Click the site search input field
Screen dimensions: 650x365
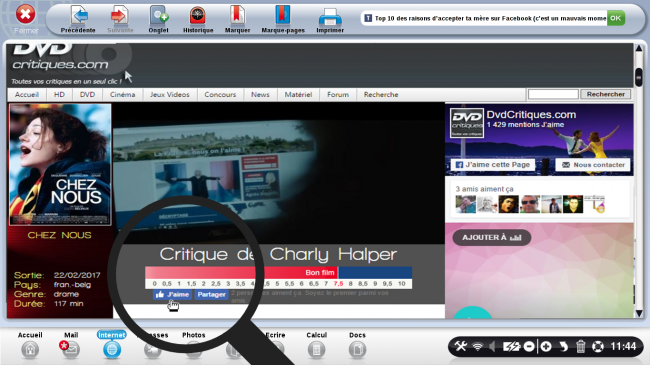pyautogui.click(x=553, y=94)
